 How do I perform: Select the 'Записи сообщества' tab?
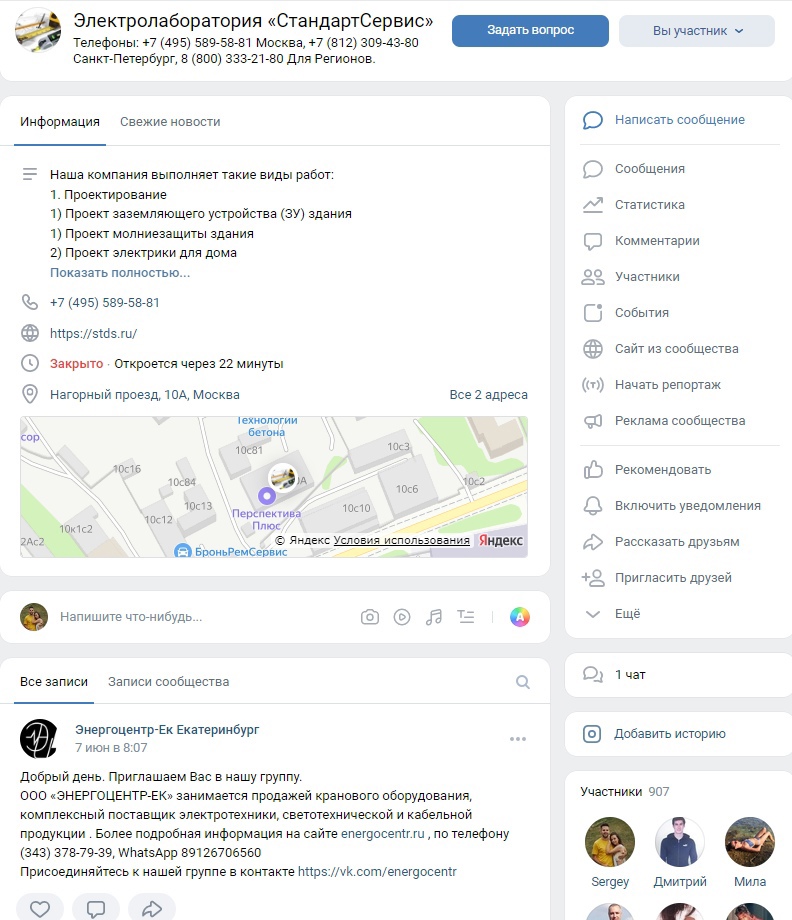168,682
